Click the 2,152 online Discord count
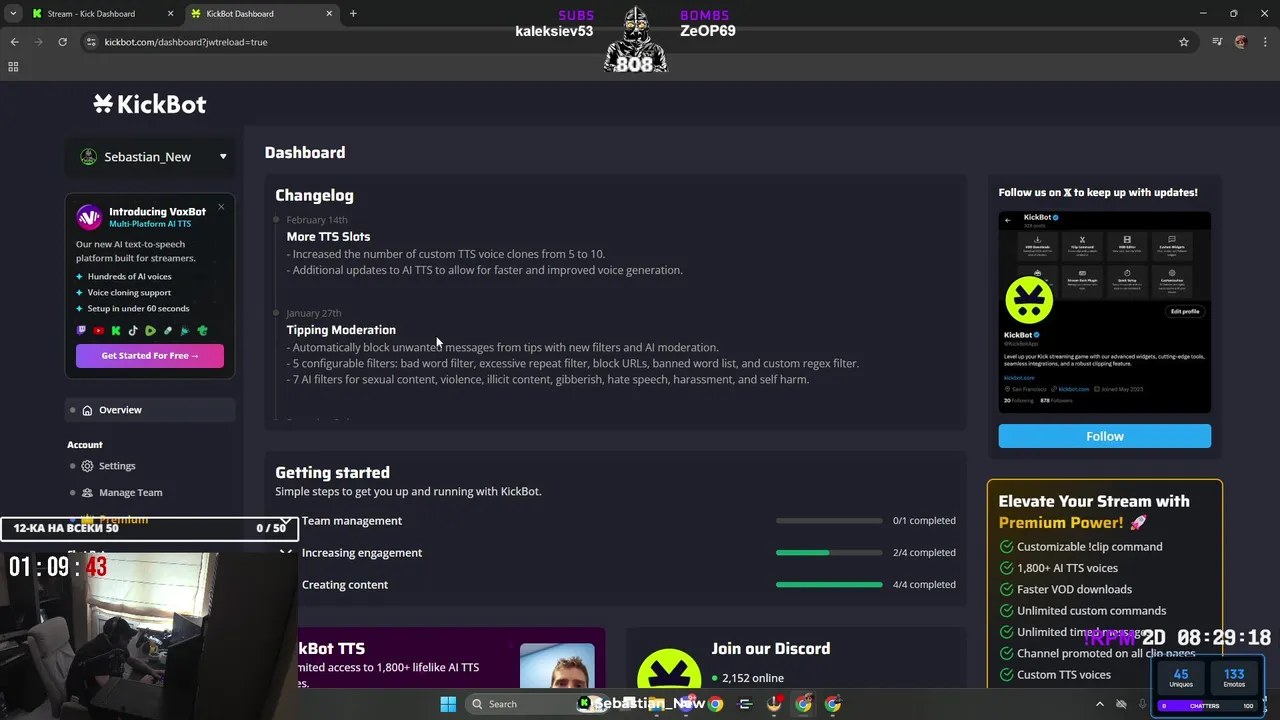Image resolution: width=1280 pixels, height=720 pixels. [747, 678]
